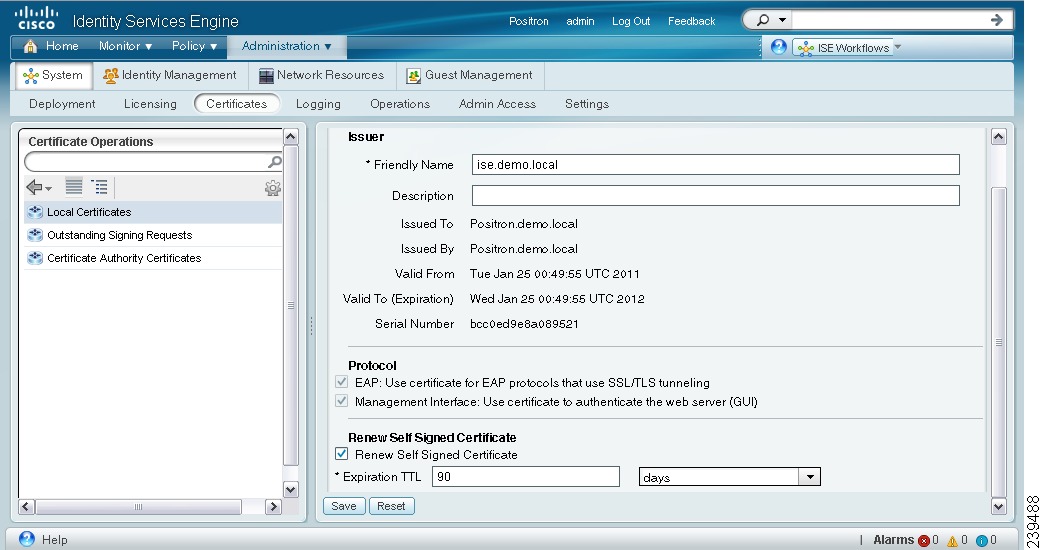Select Local Certificates in the tree
1044x550 pixels.
153,212
